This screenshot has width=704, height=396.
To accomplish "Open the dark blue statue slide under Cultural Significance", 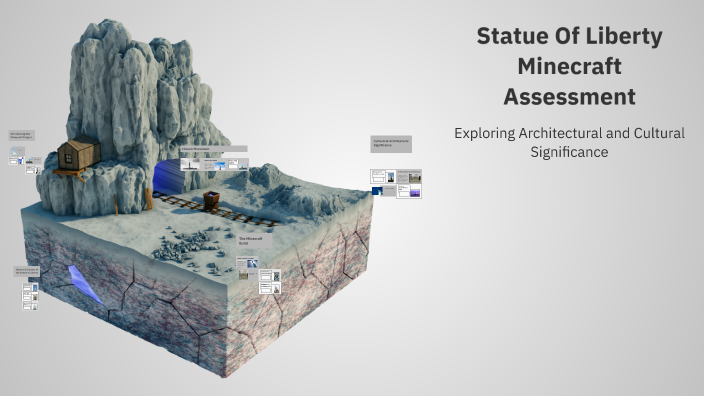I will 384,191.
